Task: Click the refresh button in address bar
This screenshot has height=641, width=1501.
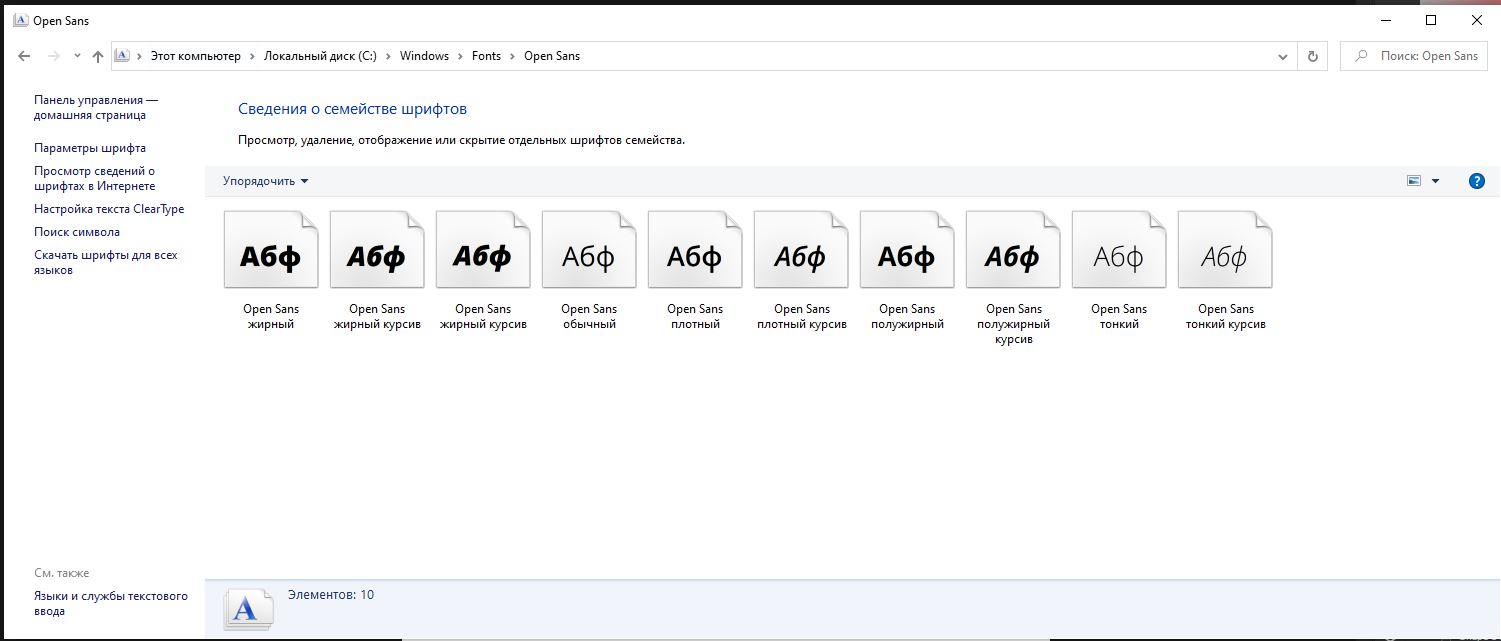Action: [x=1312, y=56]
